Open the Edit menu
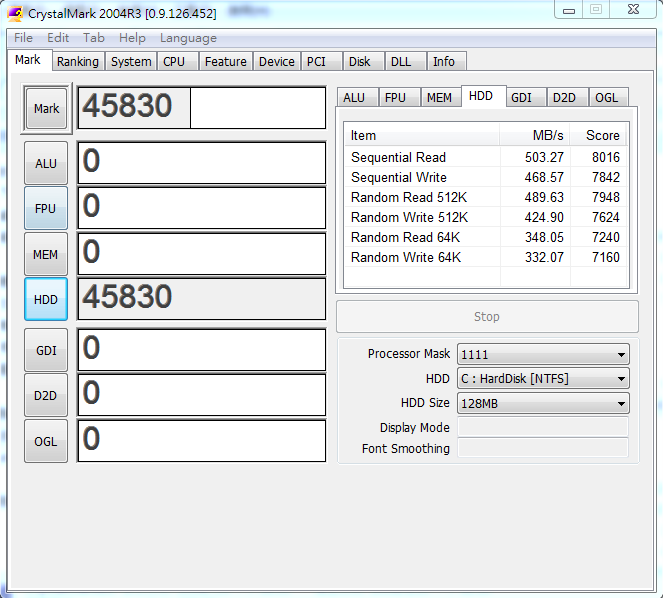The image size is (663, 598). (58, 38)
